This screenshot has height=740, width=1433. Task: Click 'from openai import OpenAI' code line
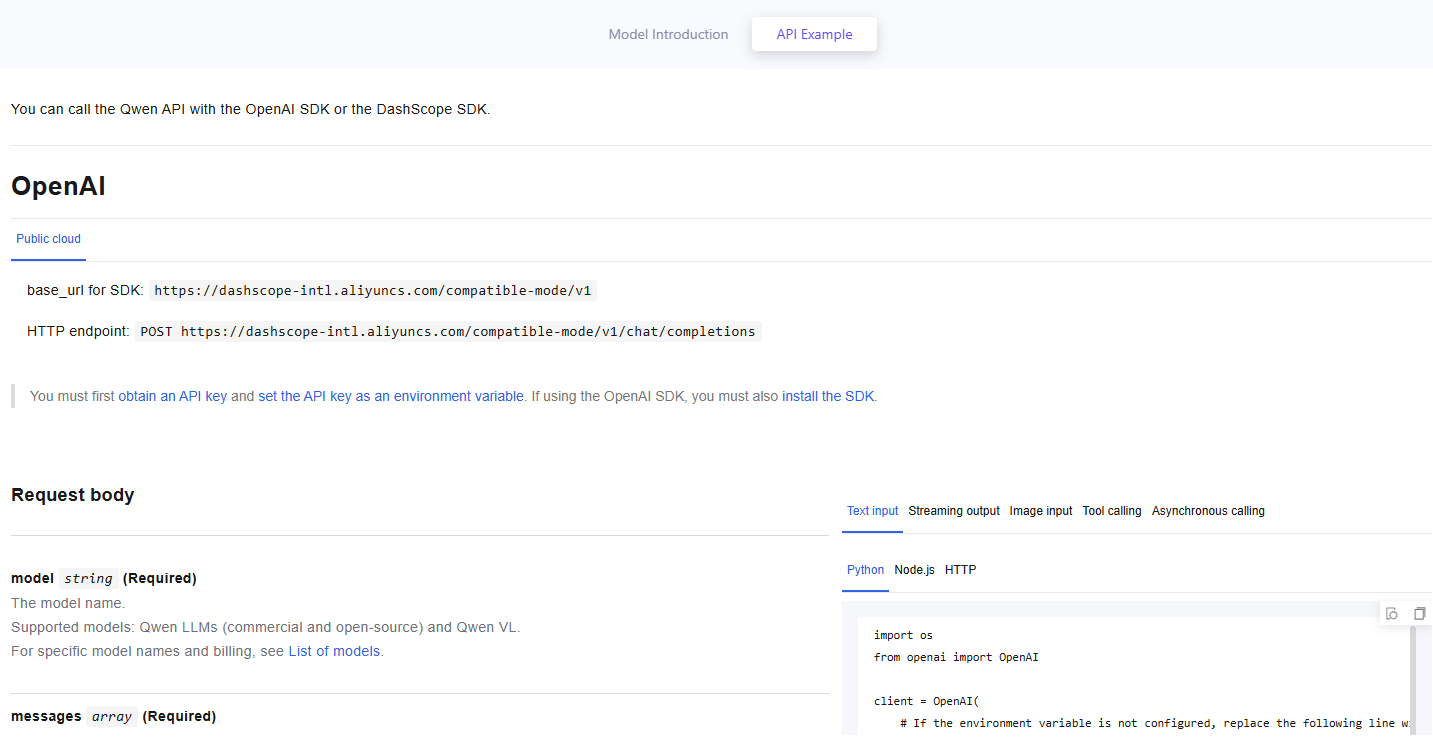coord(957,657)
